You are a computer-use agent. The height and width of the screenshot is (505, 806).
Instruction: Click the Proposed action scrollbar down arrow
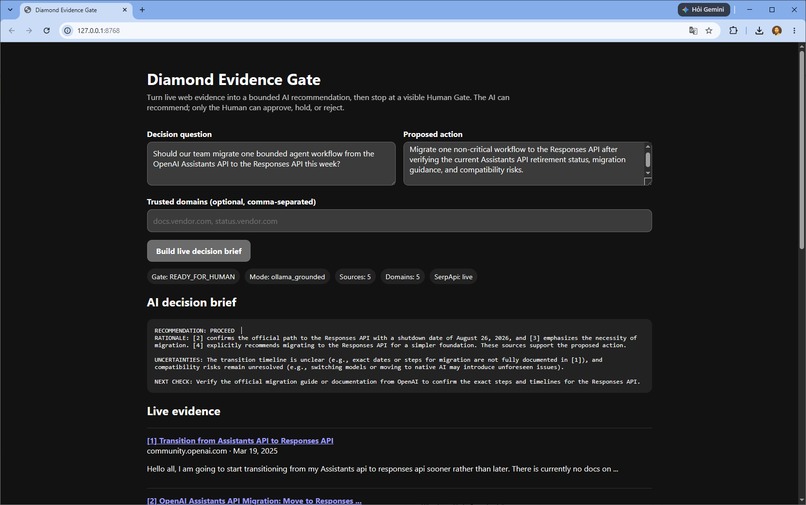click(x=648, y=173)
